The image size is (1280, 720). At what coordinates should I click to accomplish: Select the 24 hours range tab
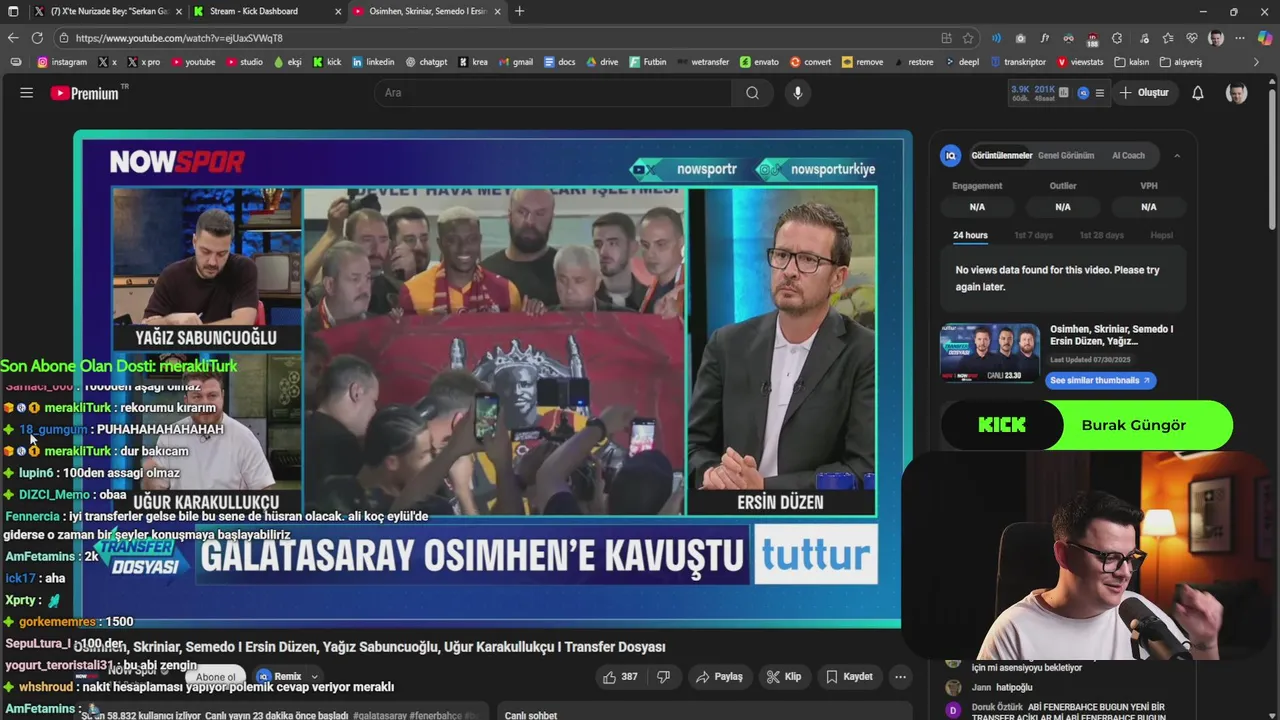[970, 236]
